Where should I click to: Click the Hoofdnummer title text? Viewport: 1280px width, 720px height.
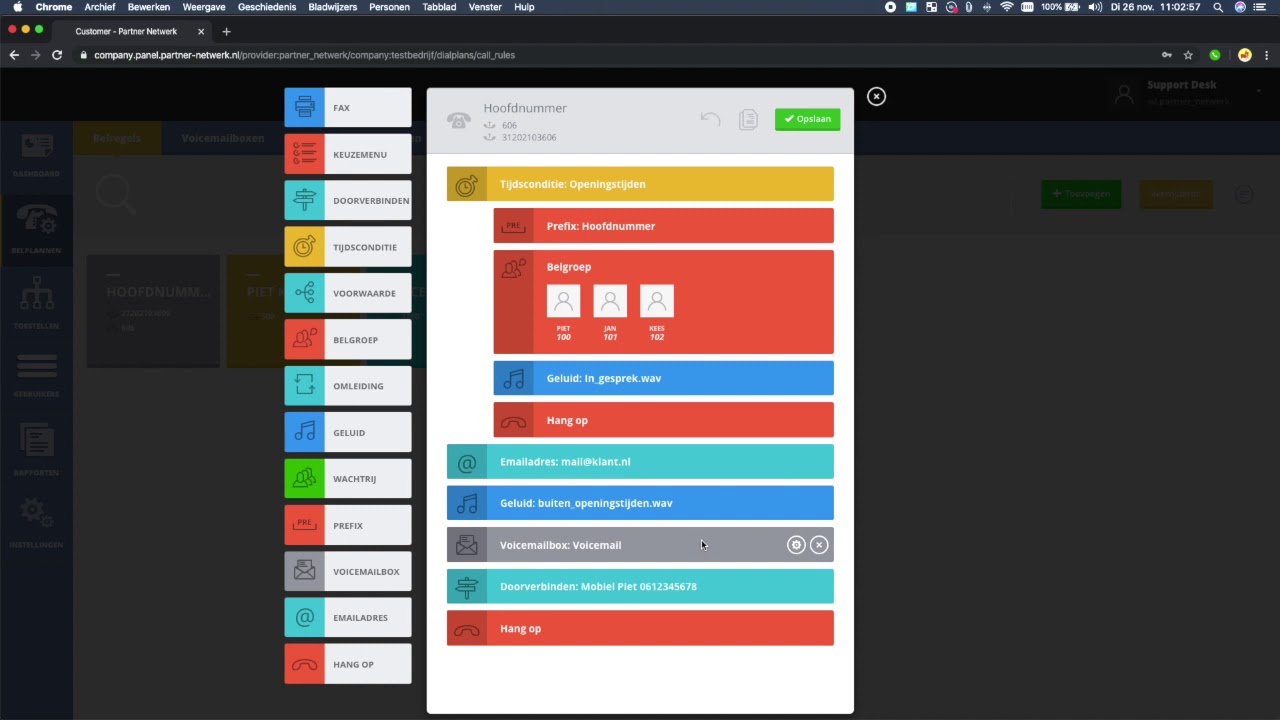point(525,108)
